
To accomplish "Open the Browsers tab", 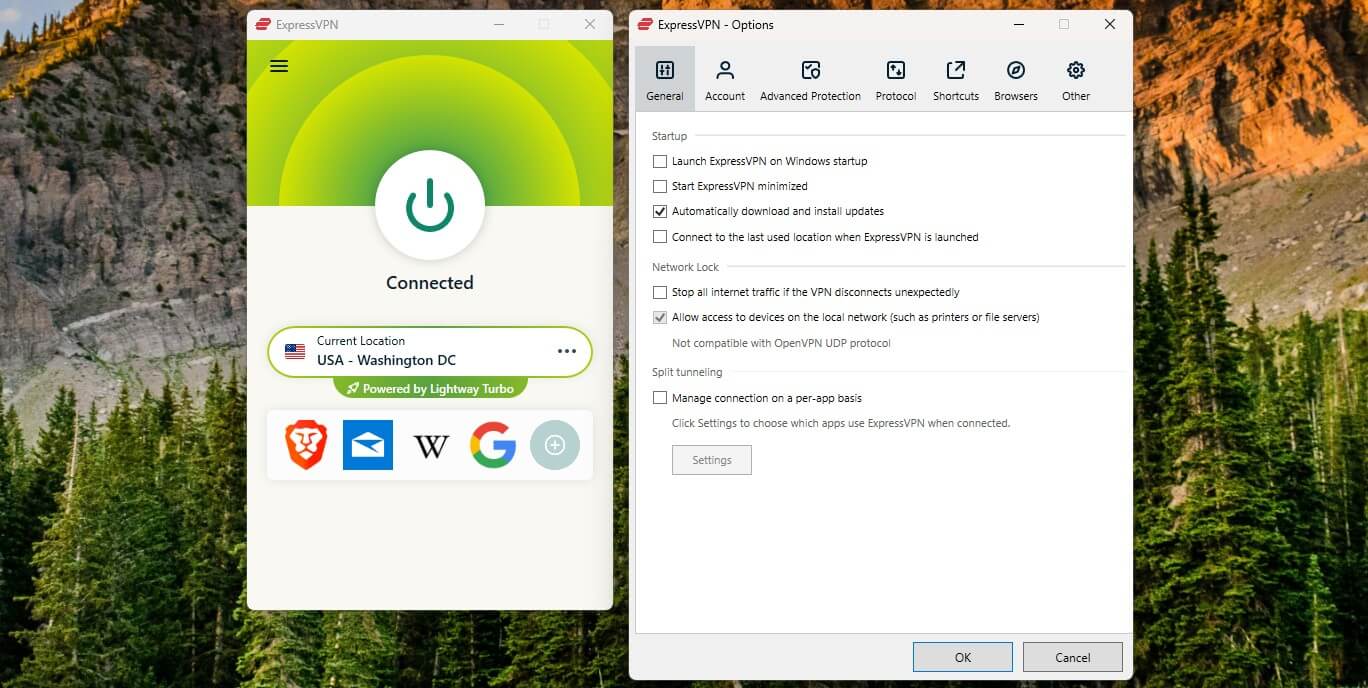I will pyautogui.click(x=1016, y=80).
